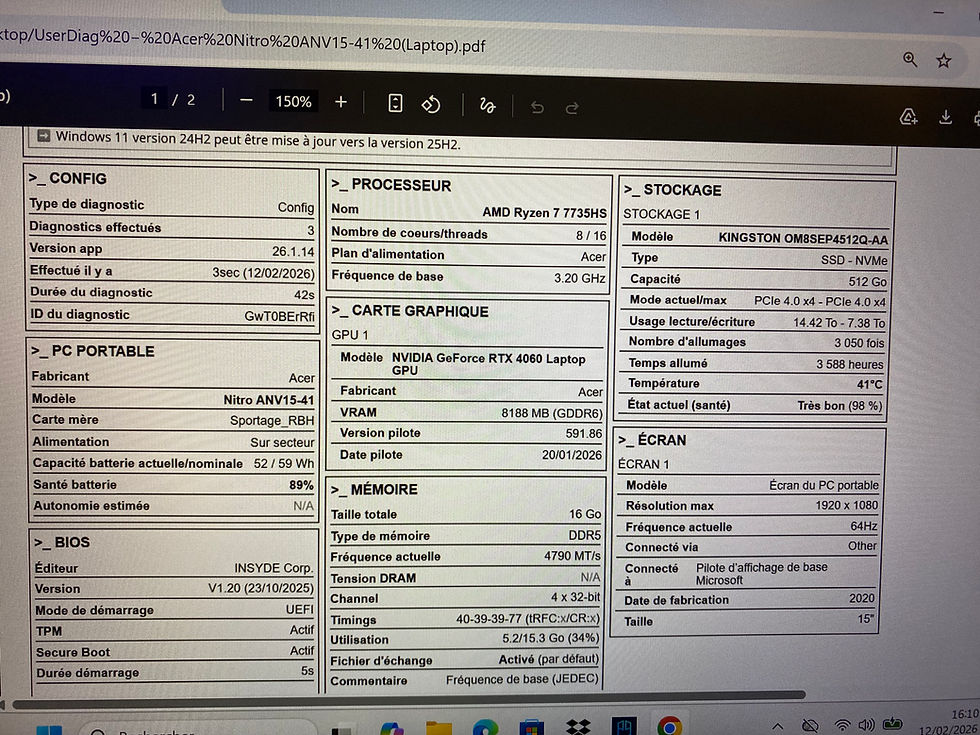This screenshot has height=735, width=980.
Task: Select BIOS editor INSYDE Corp.
Action: click(273, 568)
